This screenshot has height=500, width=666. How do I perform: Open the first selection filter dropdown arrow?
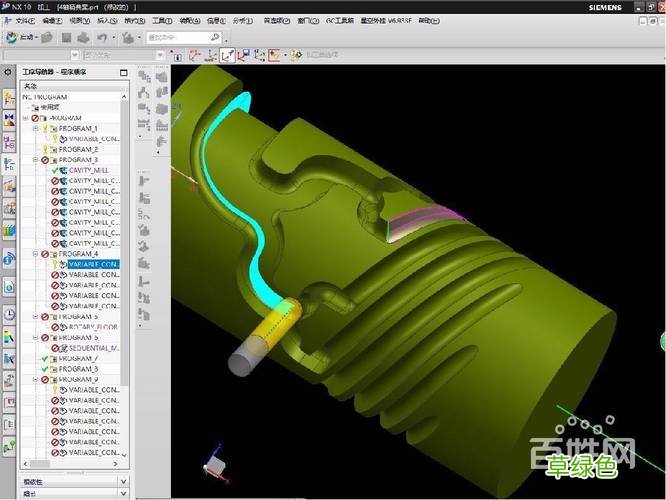pyautogui.click(x=75, y=55)
